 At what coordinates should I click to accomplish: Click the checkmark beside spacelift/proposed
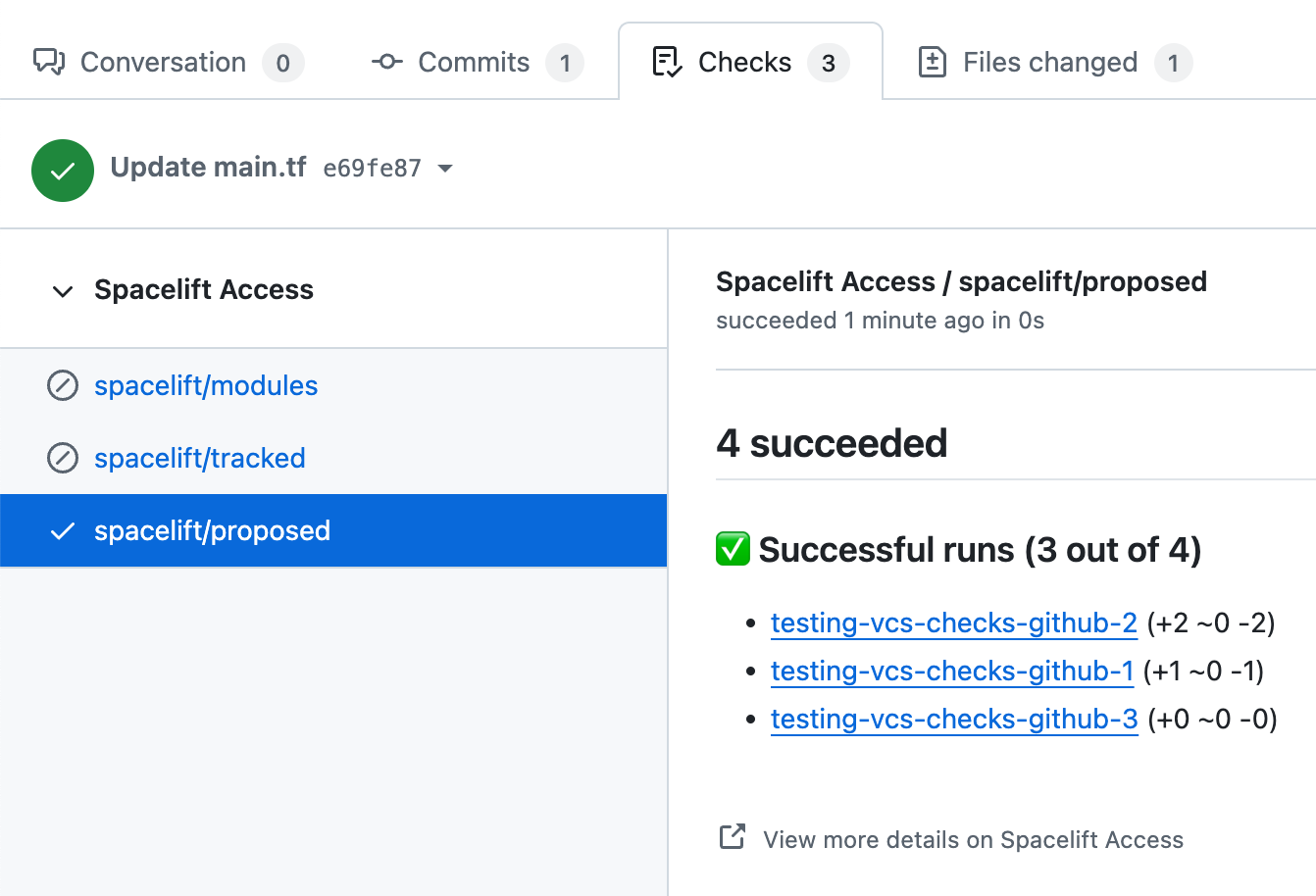[x=63, y=531]
